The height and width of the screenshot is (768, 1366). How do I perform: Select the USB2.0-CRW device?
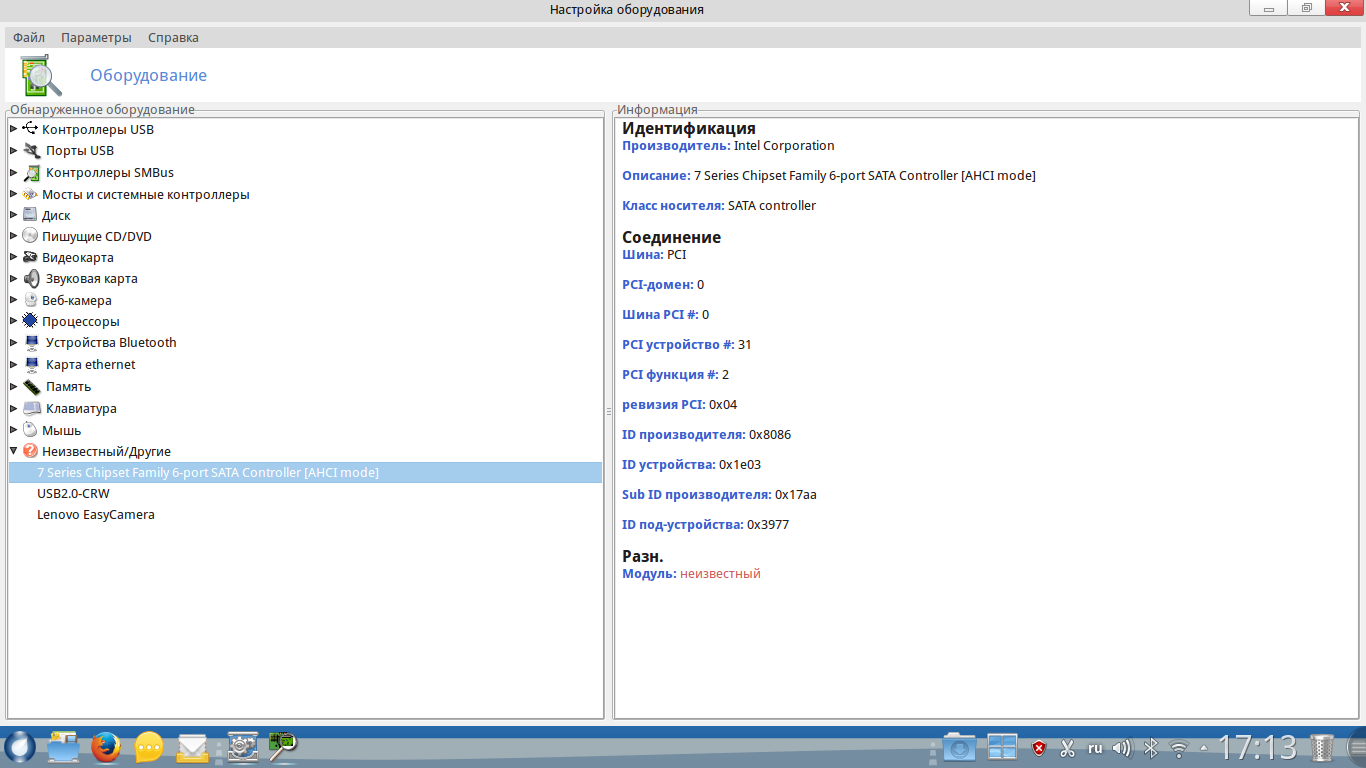click(73, 493)
